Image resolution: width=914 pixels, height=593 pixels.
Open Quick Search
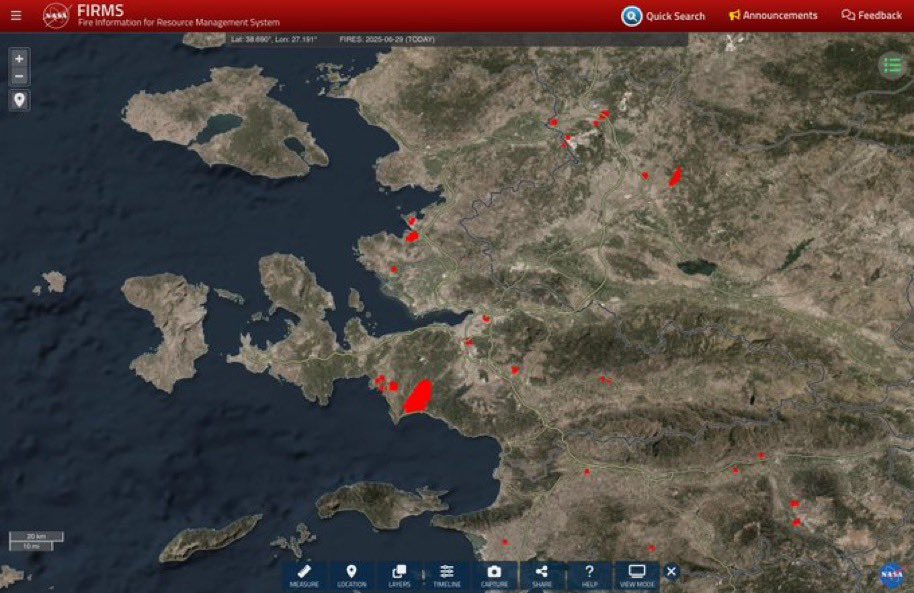(x=663, y=16)
